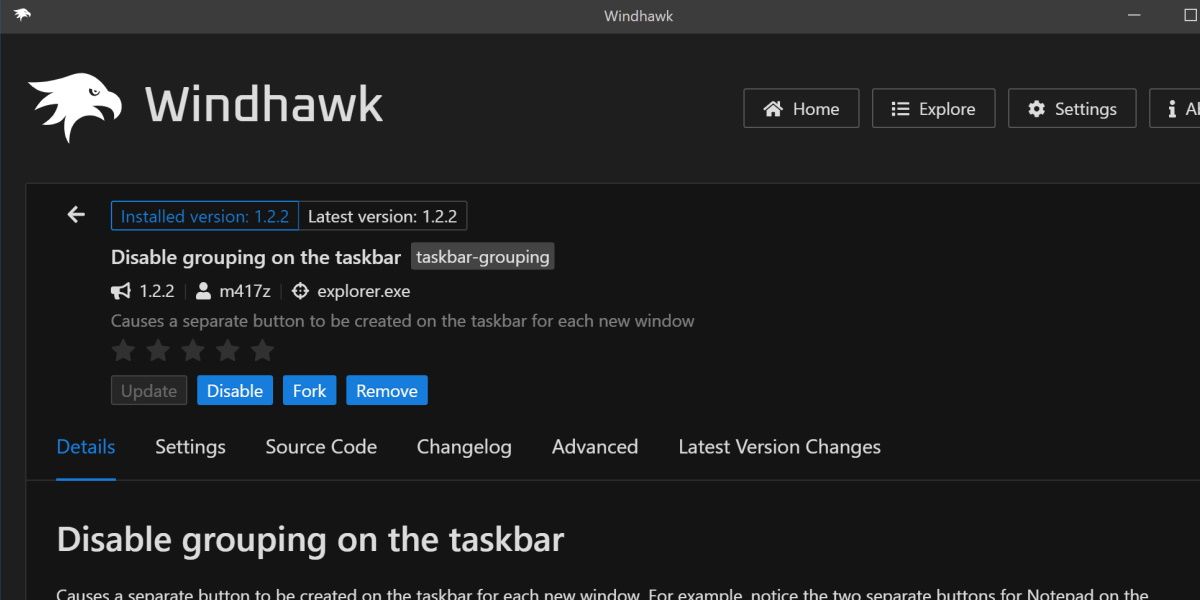This screenshot has height=600, width=1200.
Task: Open the About section
Action: click(1176, 108)
